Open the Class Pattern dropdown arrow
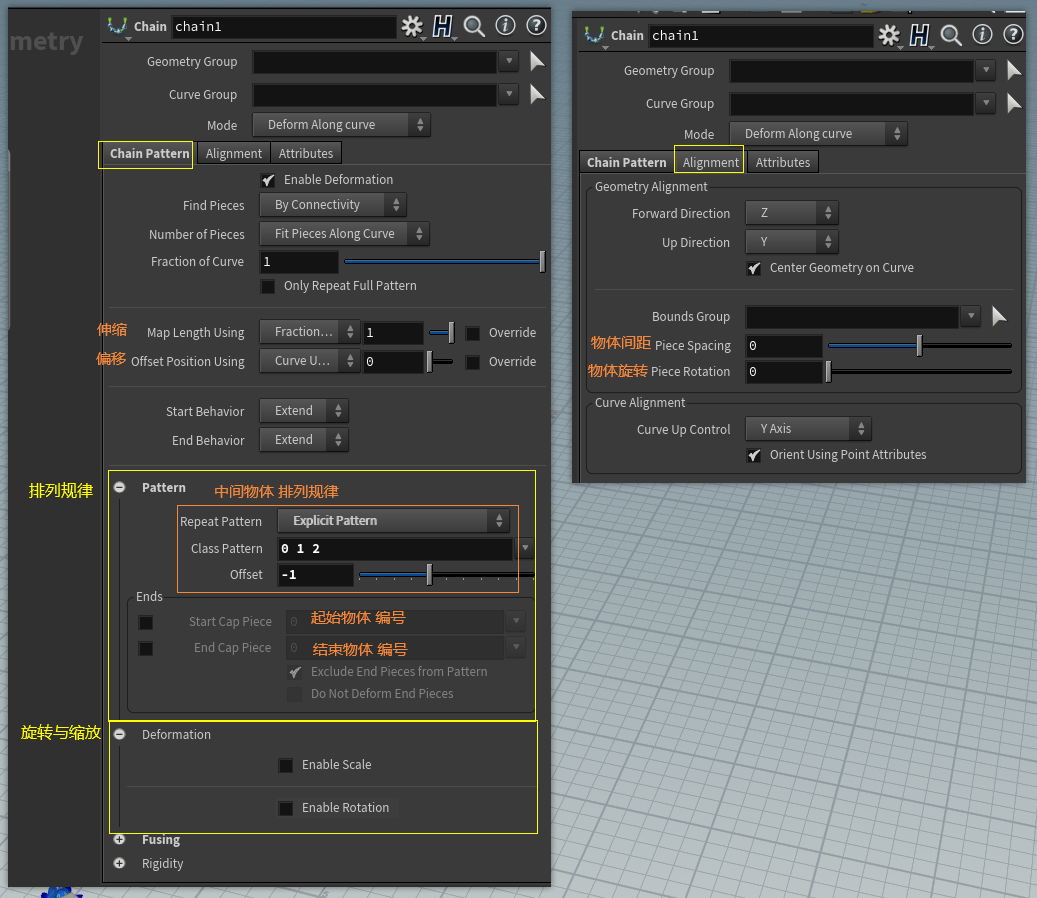This screenshot has height=898, width=1037. pyautogui.click(x=525, y=548)
